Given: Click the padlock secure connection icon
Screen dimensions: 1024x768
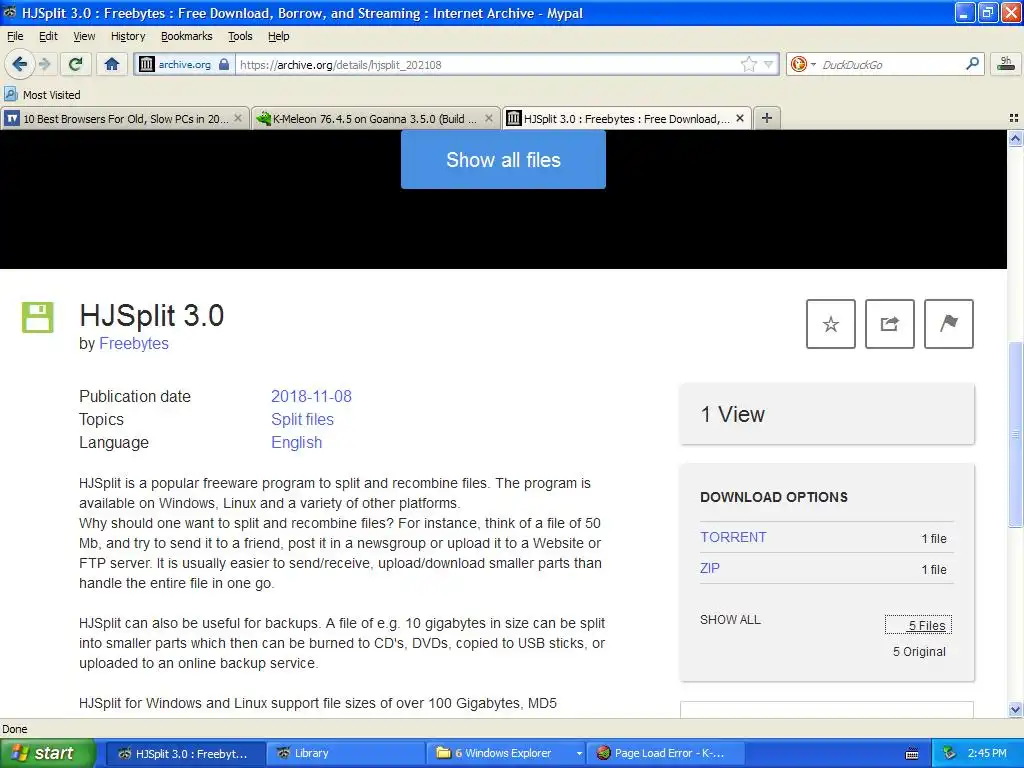Looking at the screenshot, I should (x=224, y=64).
